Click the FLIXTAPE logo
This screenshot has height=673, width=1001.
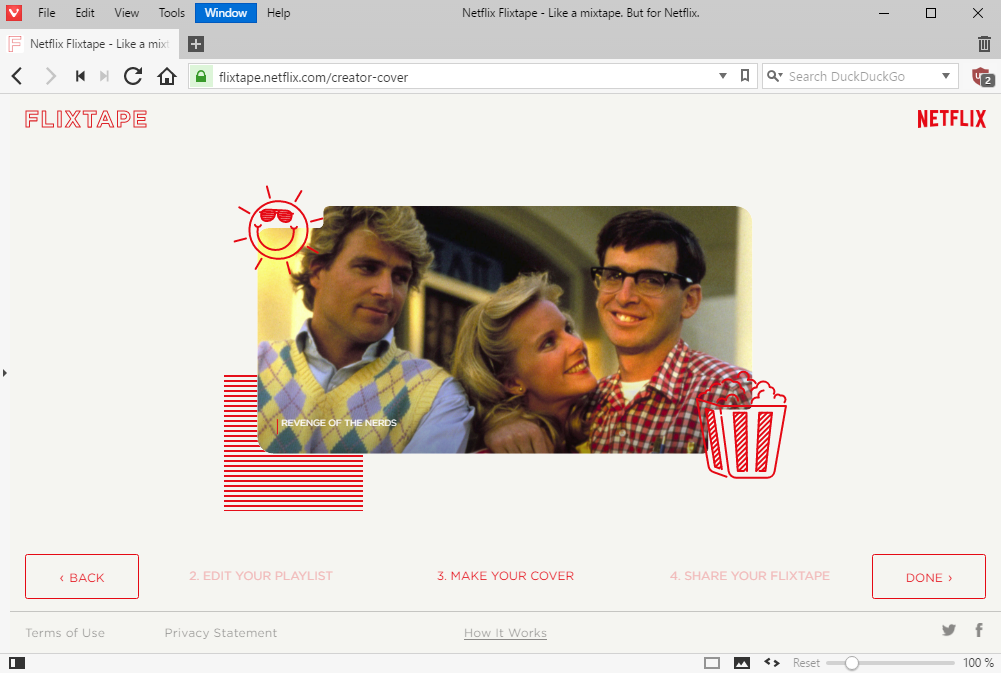pos(86,119)
